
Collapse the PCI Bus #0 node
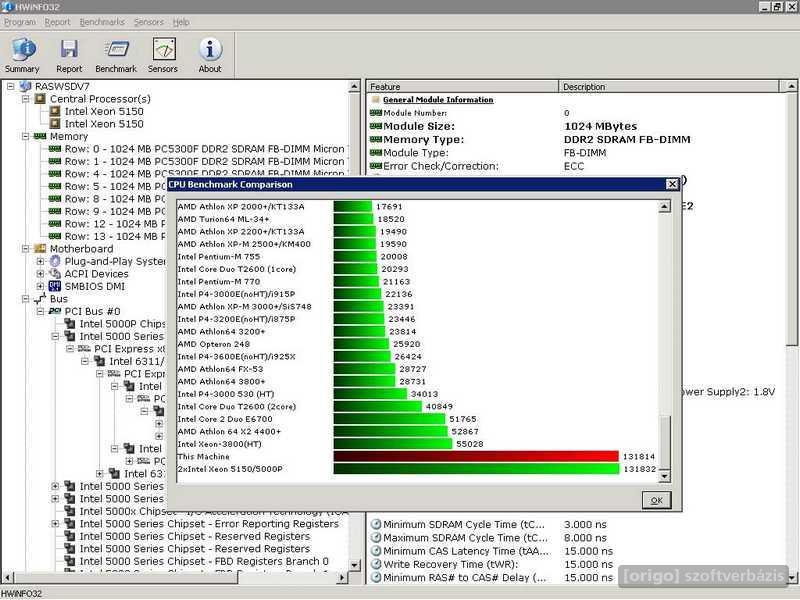40,311
